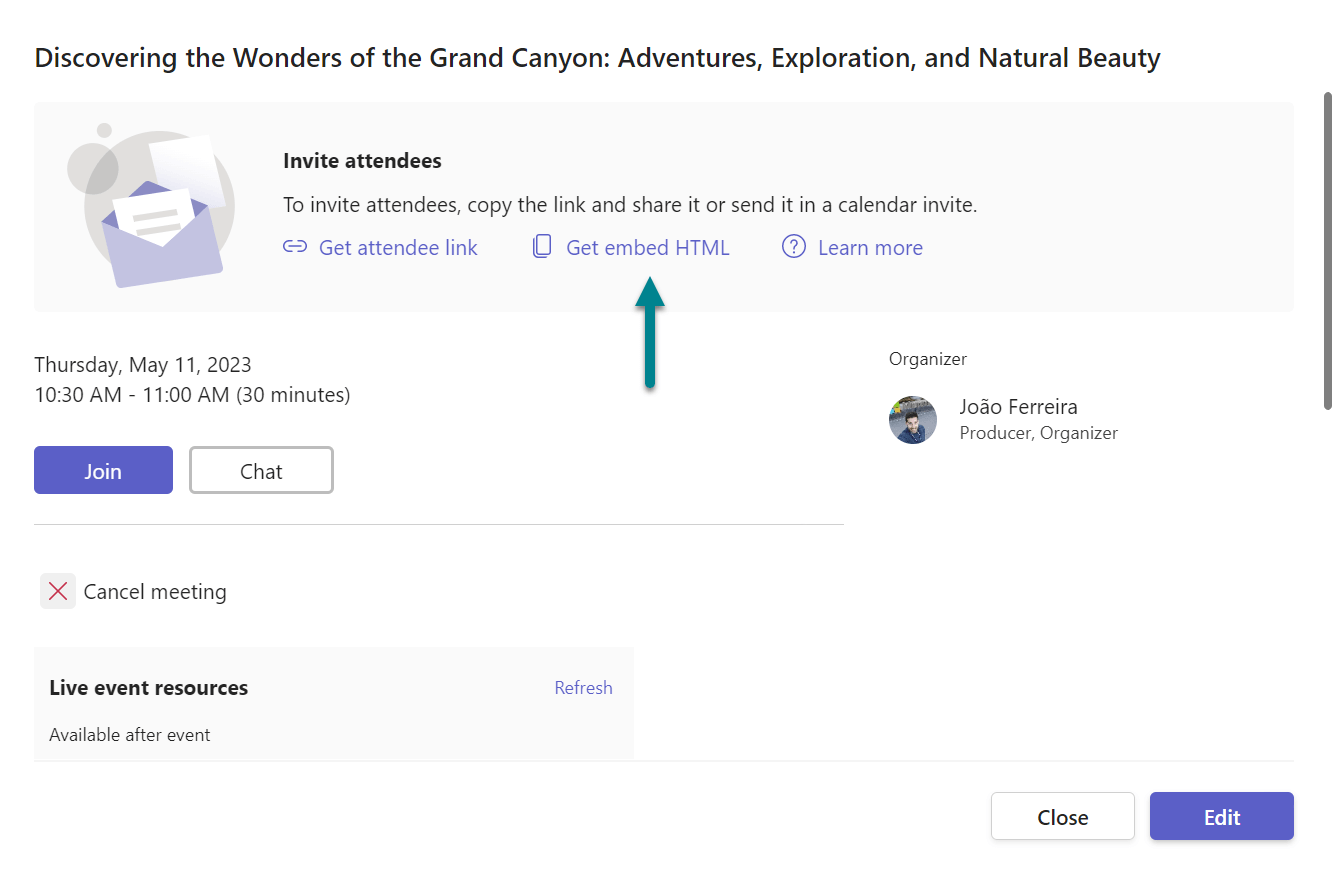Click the red X icon for Cancel meeting
1333x879 pixels.
click(x=57, y=591)
